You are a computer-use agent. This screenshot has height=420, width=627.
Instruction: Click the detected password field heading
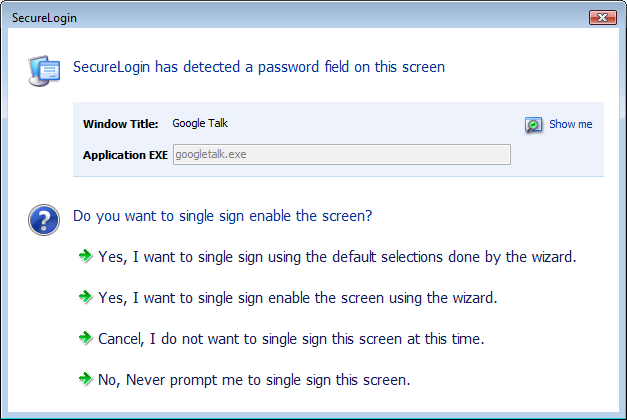259,67
